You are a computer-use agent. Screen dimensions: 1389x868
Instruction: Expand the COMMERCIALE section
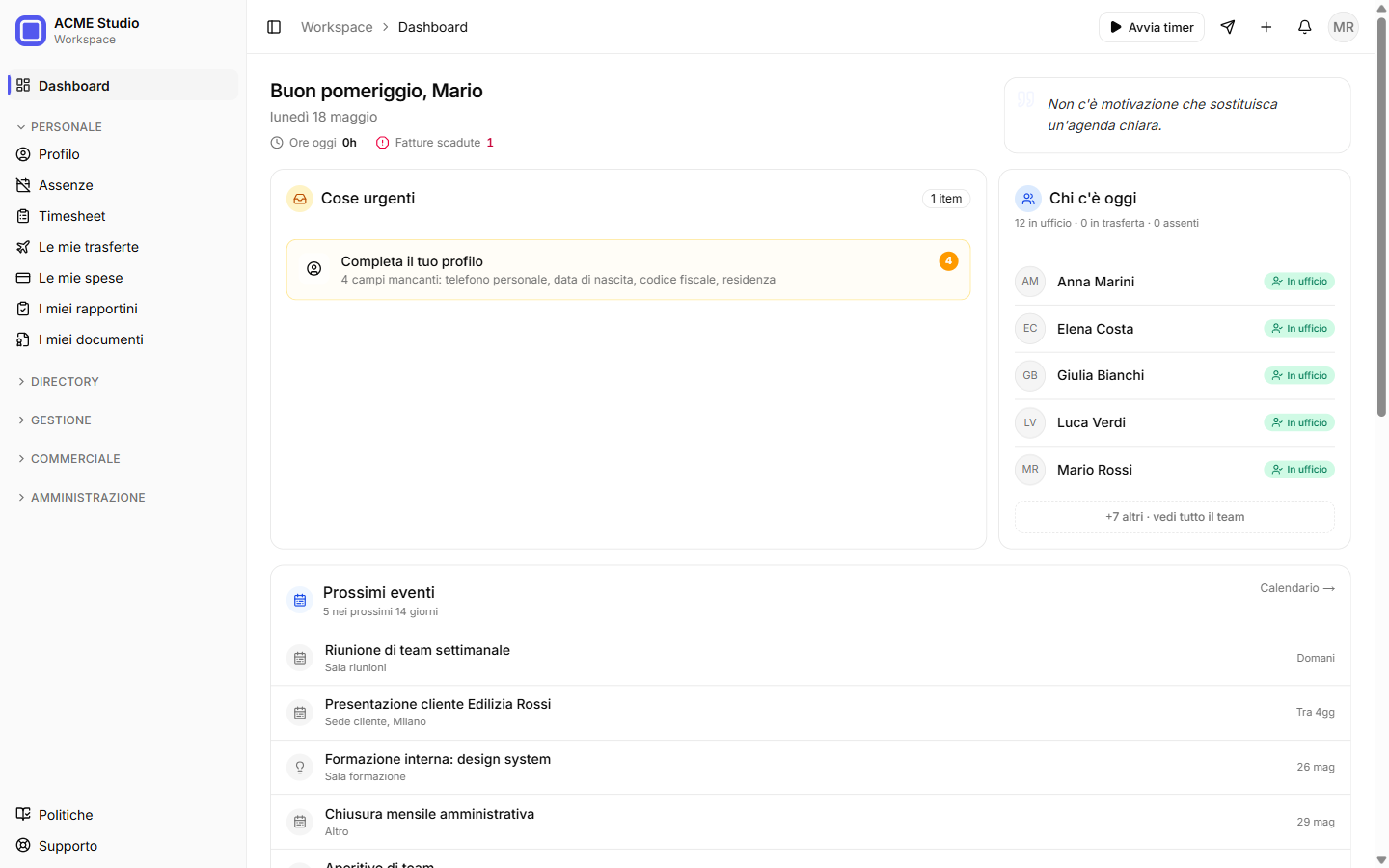[69, 459]
